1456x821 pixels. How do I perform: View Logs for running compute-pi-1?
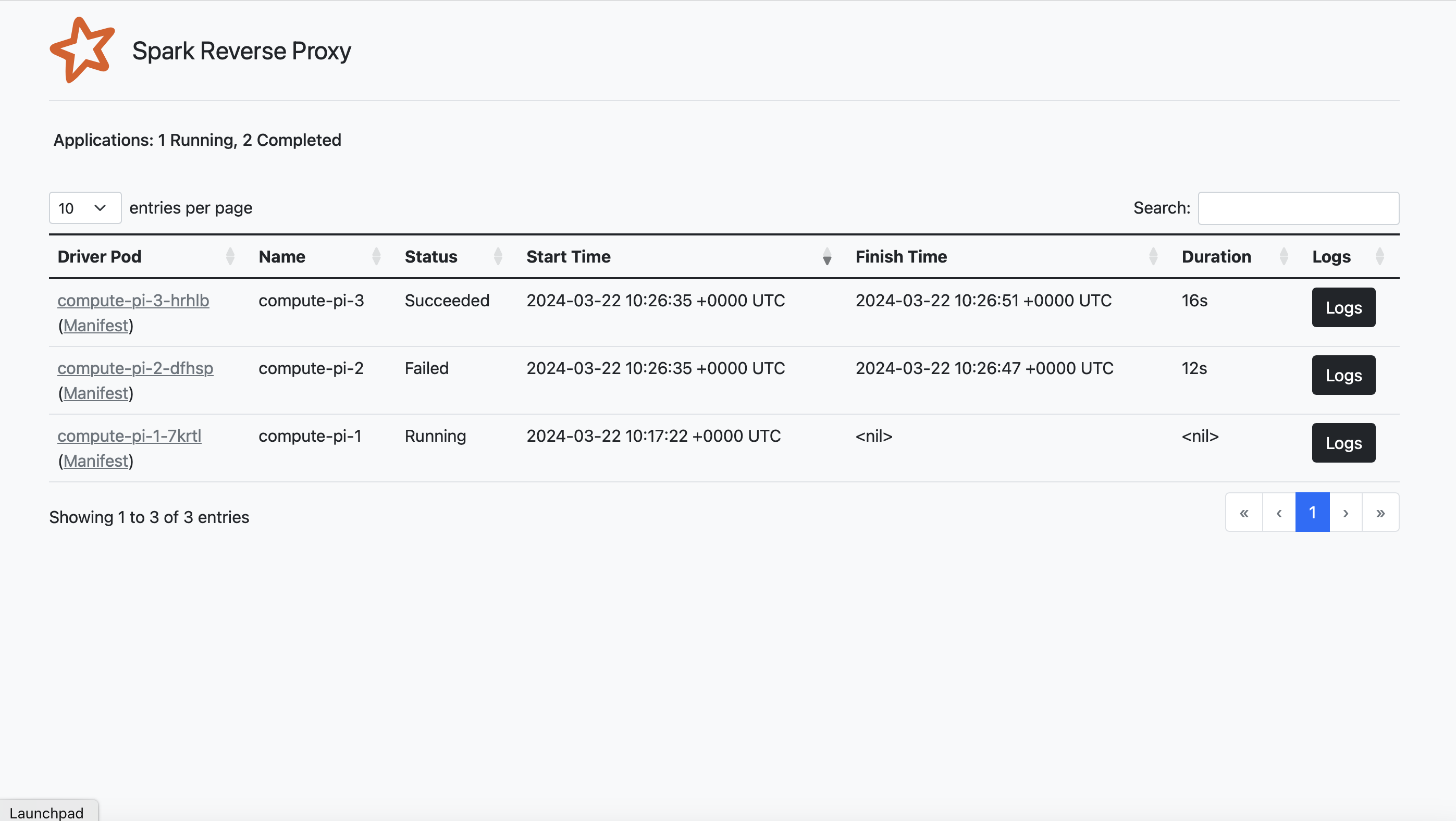coord(1343,443)
